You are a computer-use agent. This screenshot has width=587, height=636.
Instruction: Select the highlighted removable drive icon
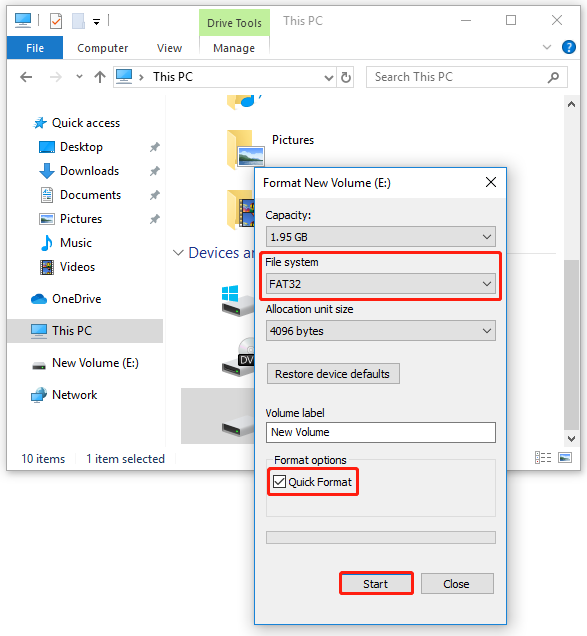coord(238,425)
